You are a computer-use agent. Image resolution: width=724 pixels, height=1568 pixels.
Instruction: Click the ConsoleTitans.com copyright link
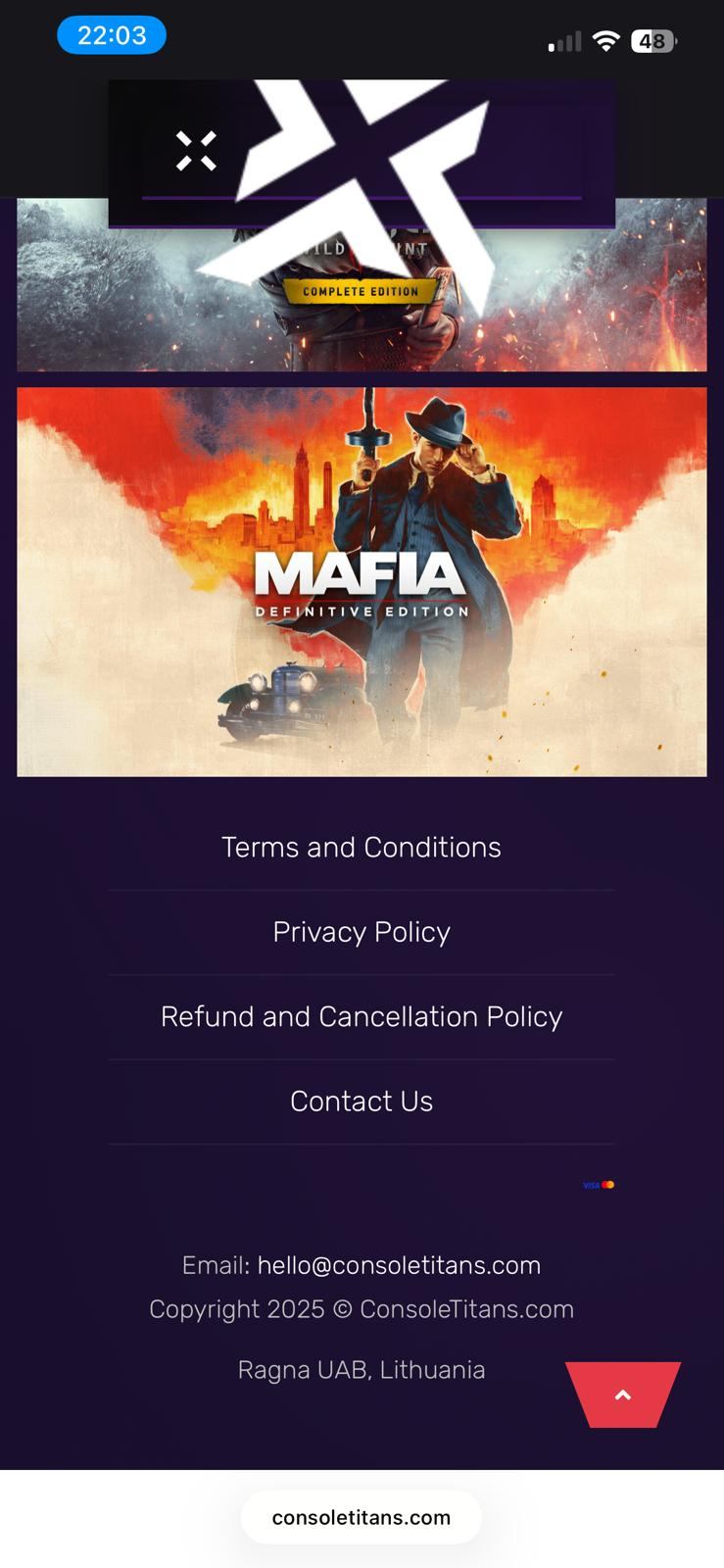(x=466, y=1309)
